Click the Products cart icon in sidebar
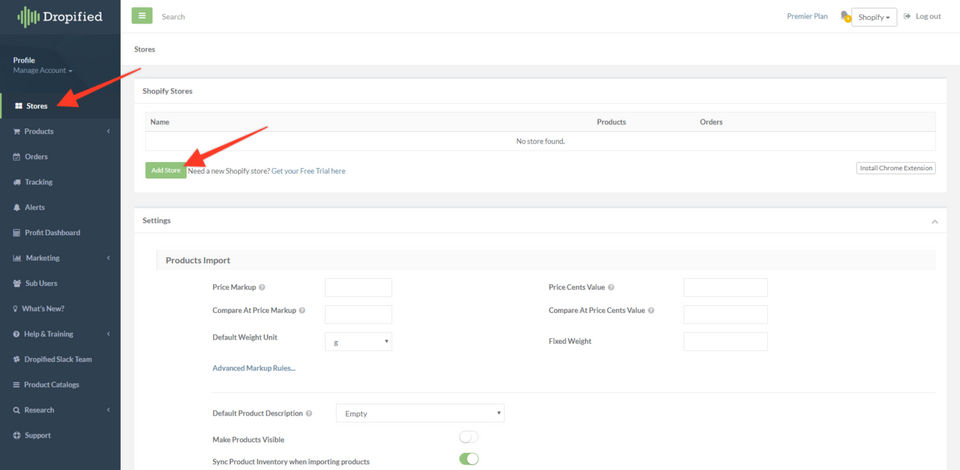This screenshot has height=470, width=960. (17, 132)
